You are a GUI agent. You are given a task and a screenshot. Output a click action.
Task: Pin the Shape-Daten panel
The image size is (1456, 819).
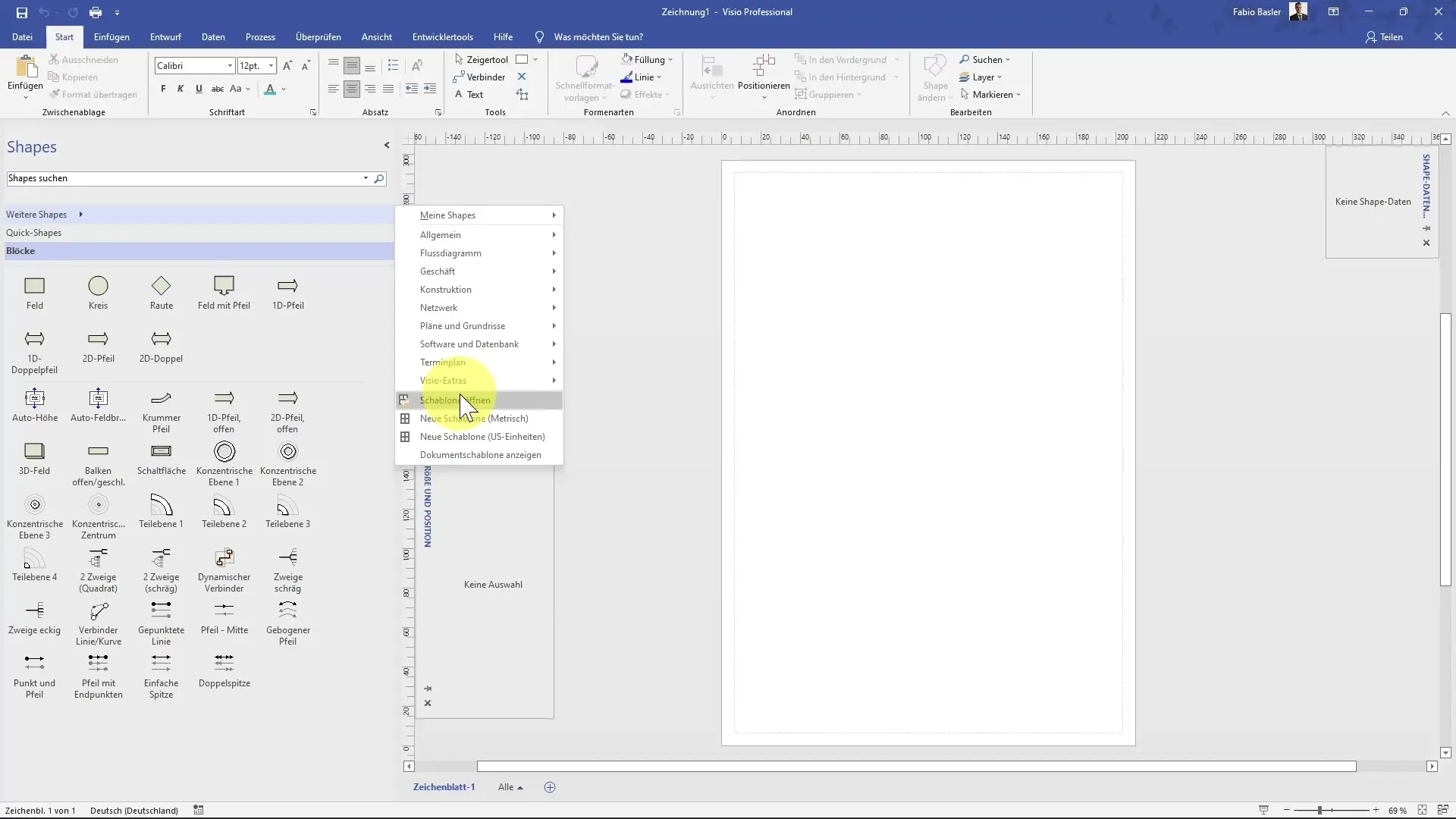coord(1426,228)
